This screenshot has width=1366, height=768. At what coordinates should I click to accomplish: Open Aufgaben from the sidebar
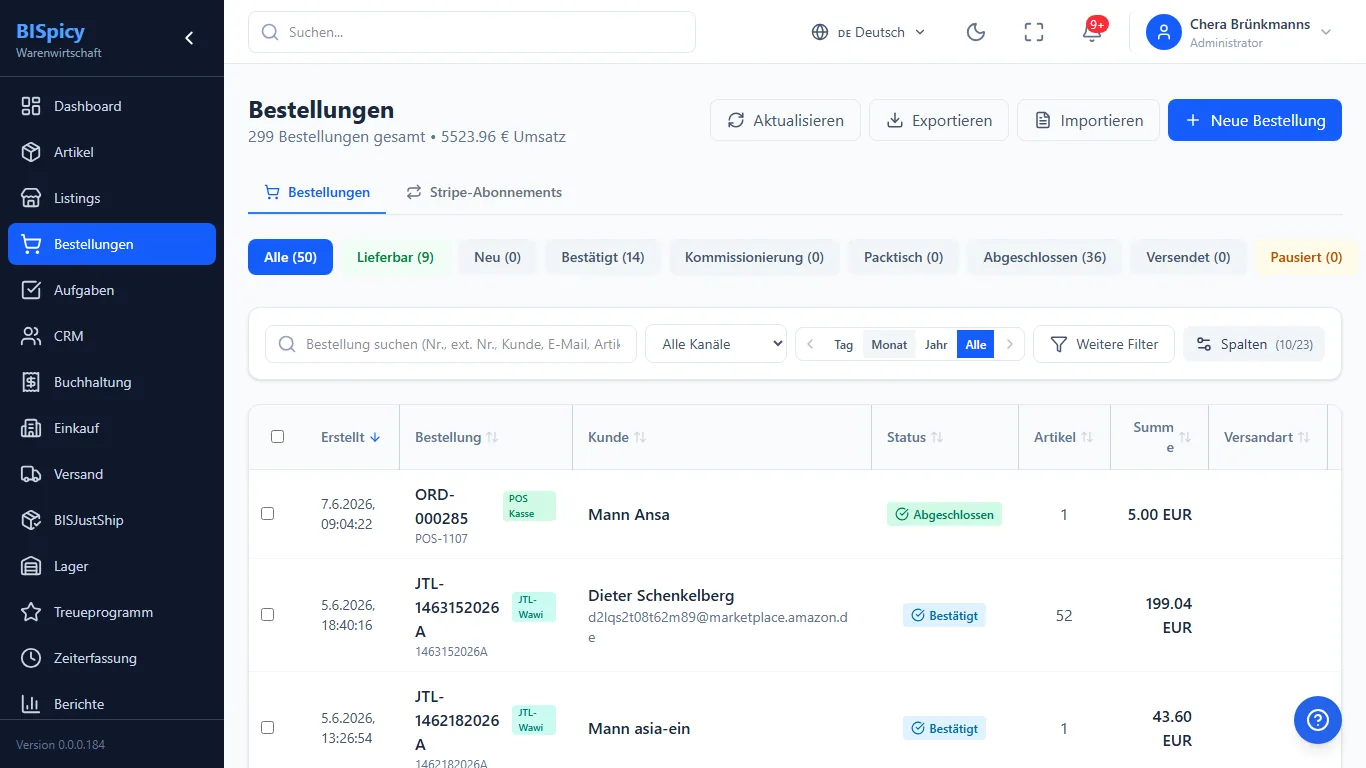pos(112,290)
